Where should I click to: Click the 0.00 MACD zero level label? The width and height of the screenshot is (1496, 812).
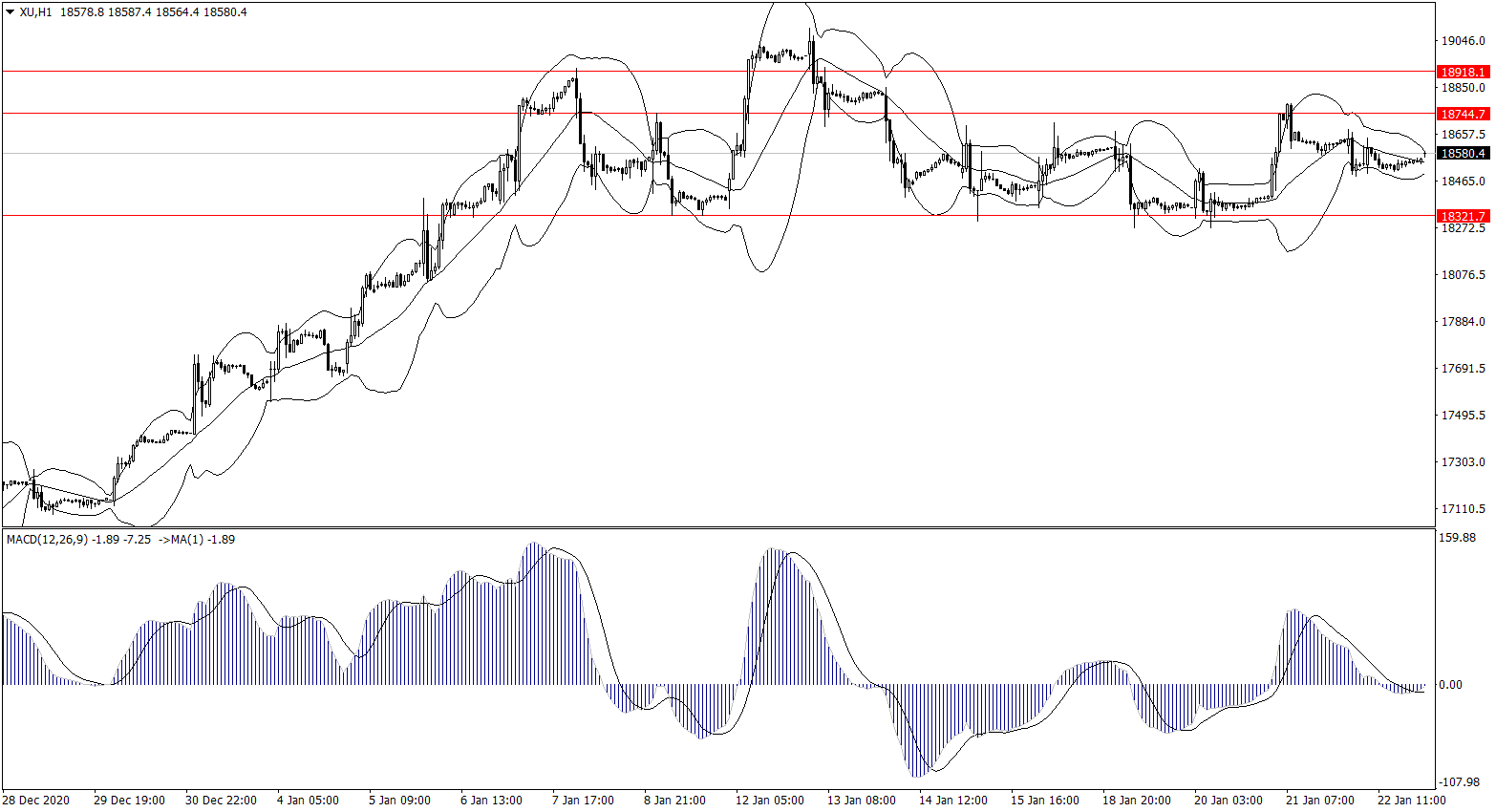[x=1450, y=685]
